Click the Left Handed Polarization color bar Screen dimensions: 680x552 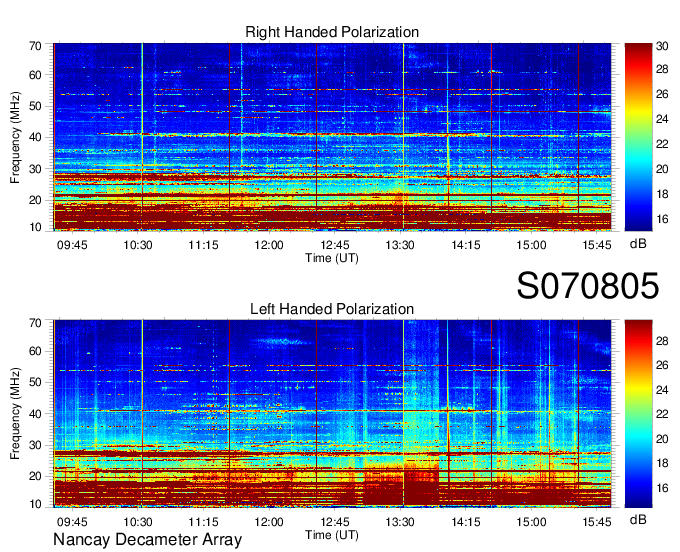point(638,414)
